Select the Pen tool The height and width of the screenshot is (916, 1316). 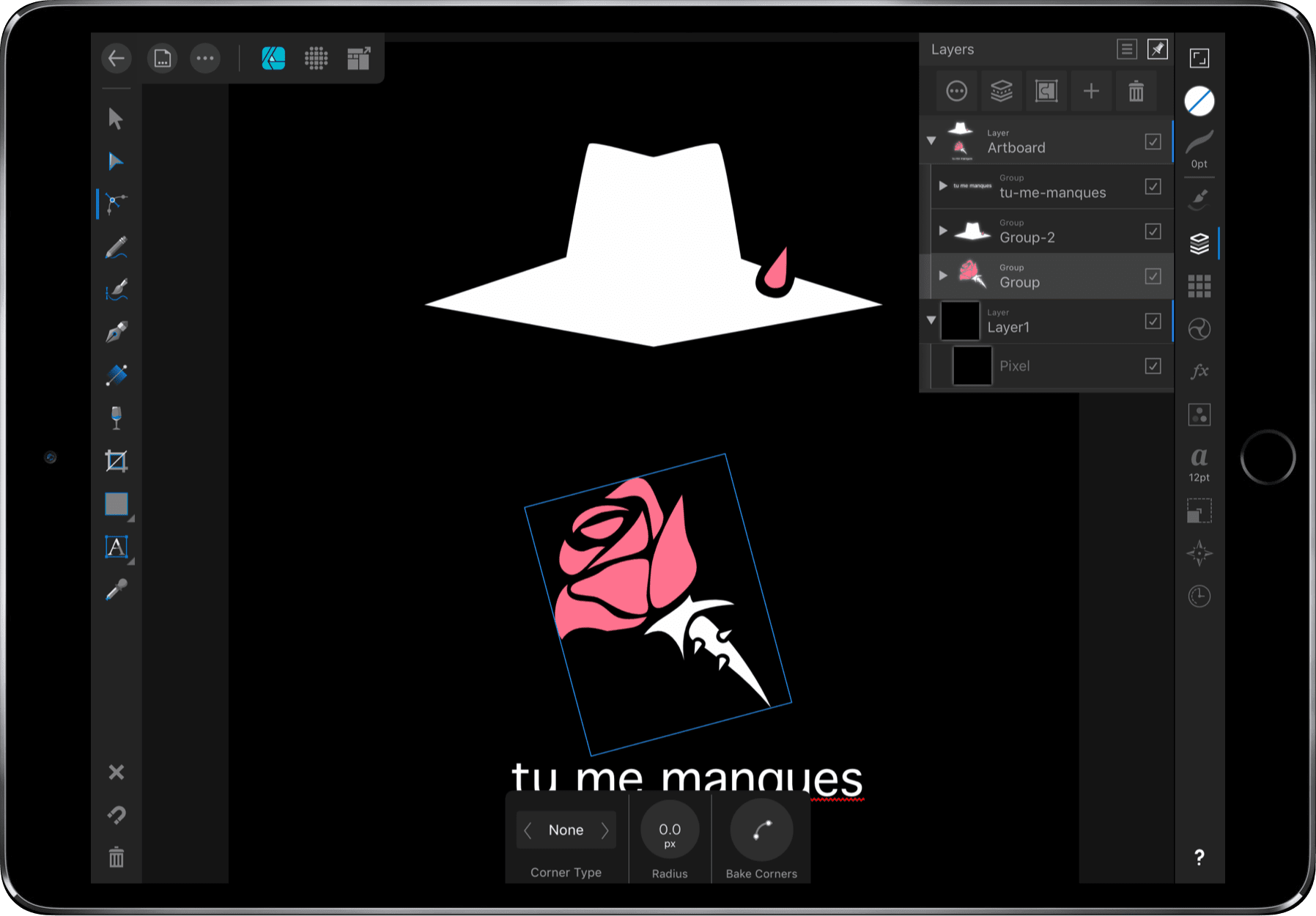(116, 333)
